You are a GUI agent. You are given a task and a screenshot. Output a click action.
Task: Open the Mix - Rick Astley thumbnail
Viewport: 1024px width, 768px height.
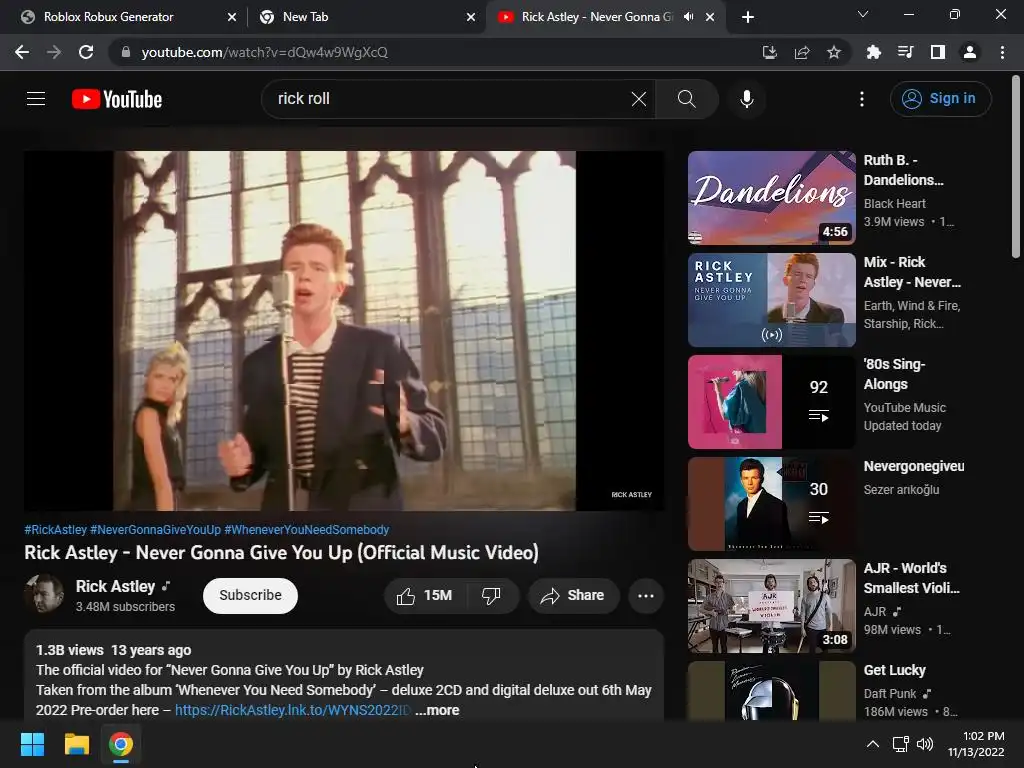pyautogui.click(x=772, y=300)
